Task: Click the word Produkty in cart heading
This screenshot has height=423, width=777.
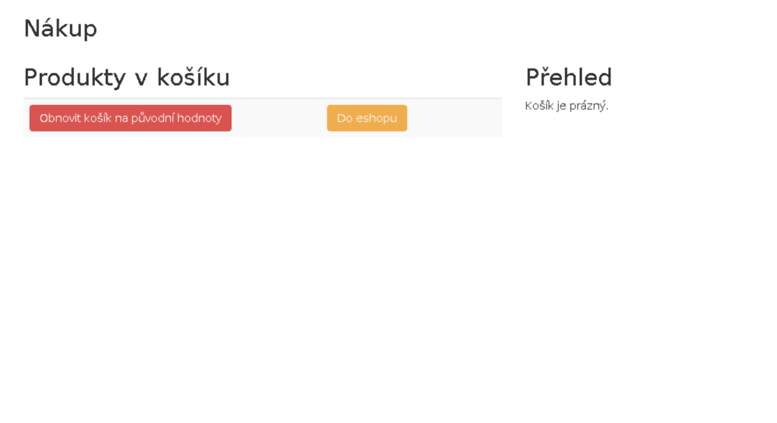Action: pyautogui.click(x=75, y=78)
